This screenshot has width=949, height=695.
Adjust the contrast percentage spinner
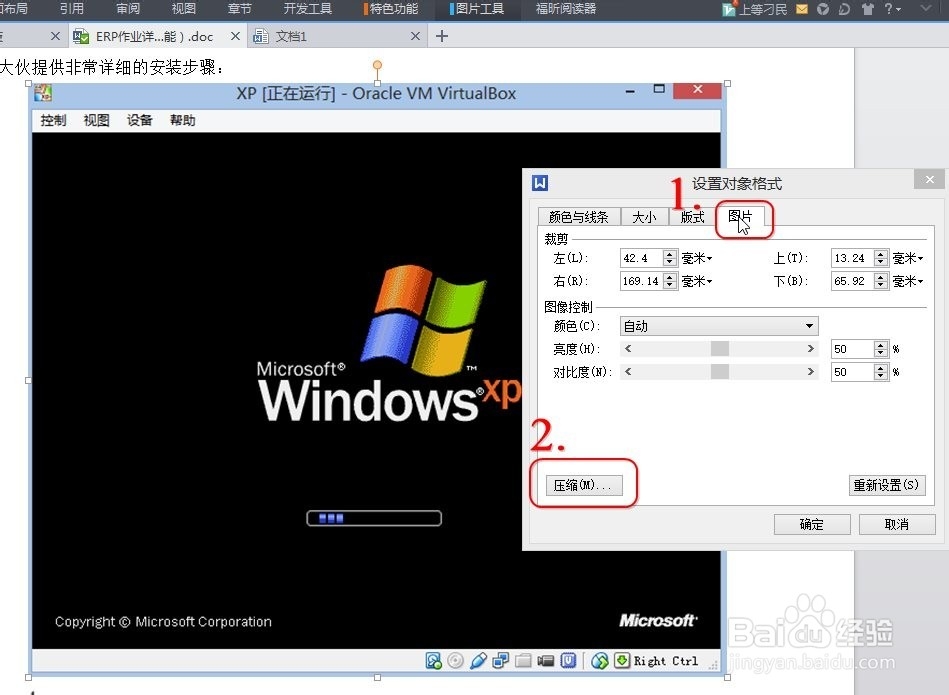point(881,372)
